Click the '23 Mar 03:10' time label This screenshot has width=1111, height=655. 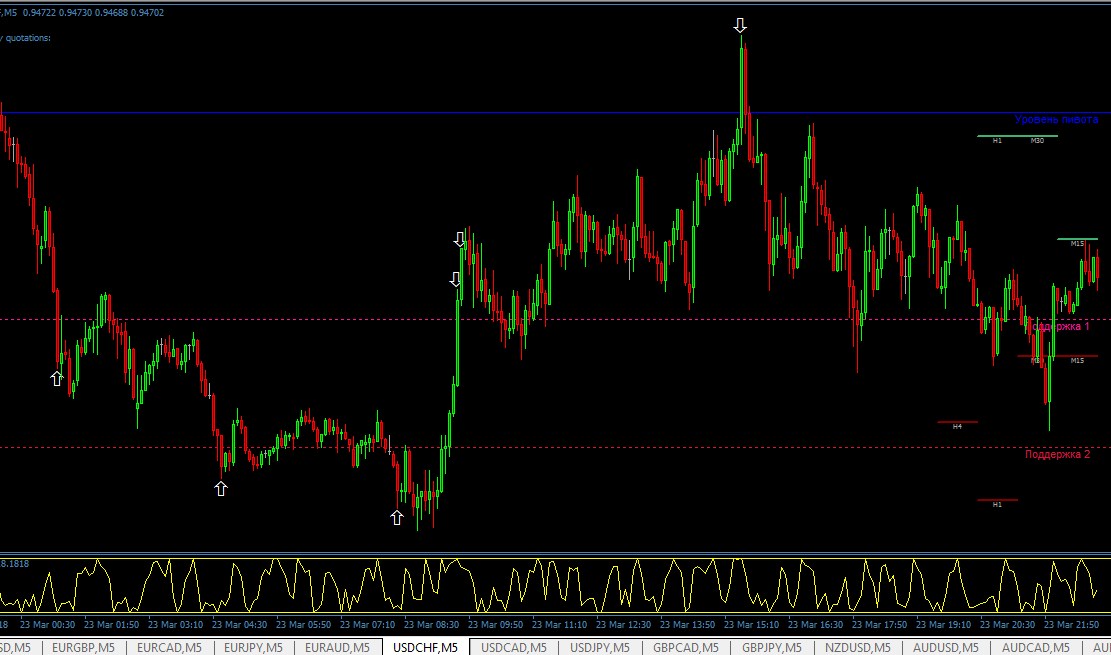coord(175,625)
